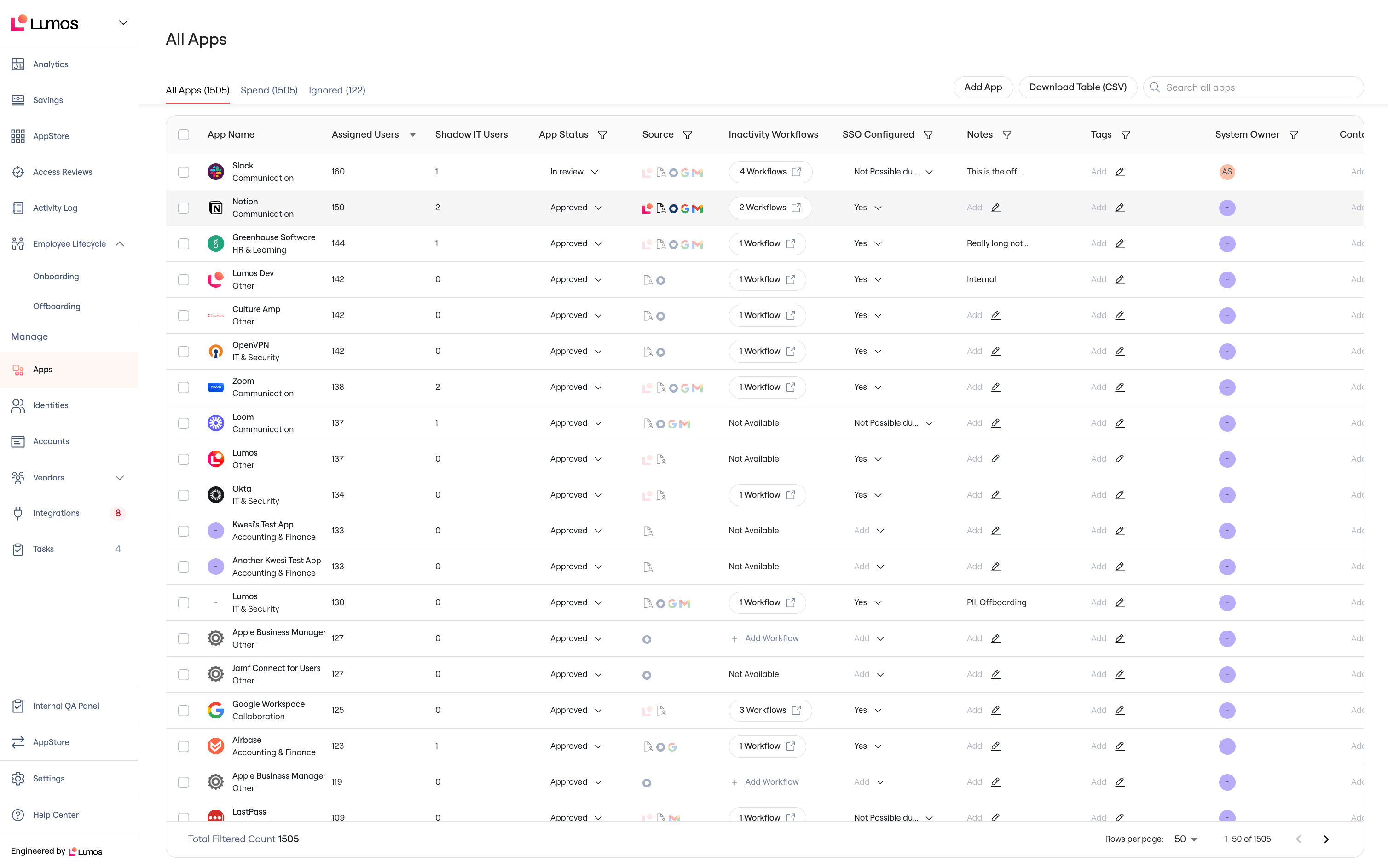Open the SSO Configured dropdown for Loom

tap(893, 423)
